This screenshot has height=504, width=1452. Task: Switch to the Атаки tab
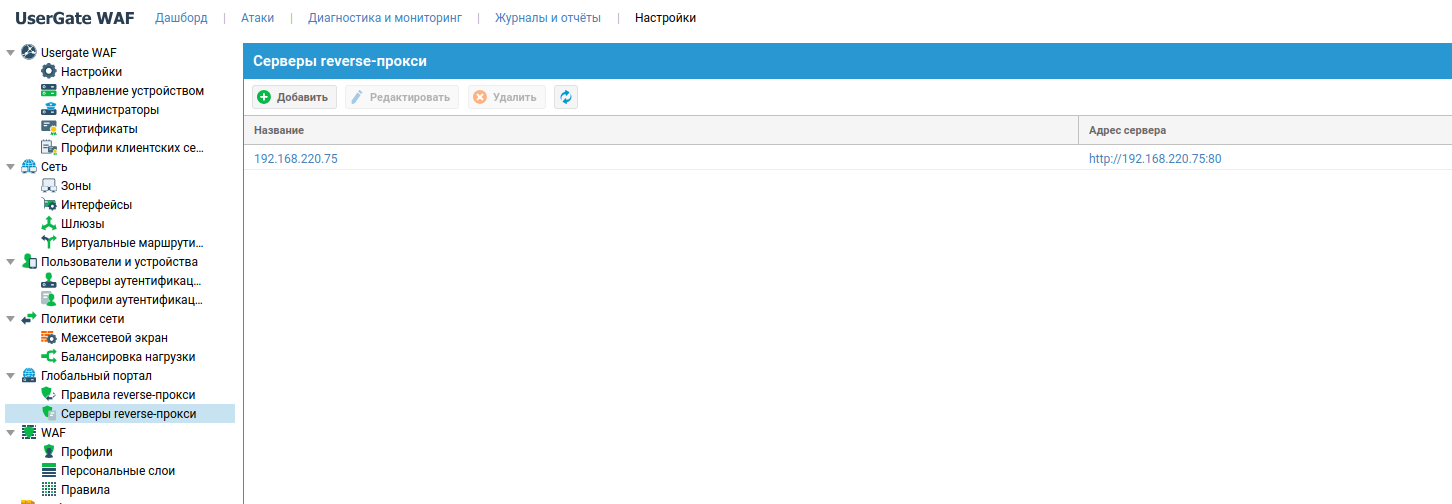click(257, 18)
